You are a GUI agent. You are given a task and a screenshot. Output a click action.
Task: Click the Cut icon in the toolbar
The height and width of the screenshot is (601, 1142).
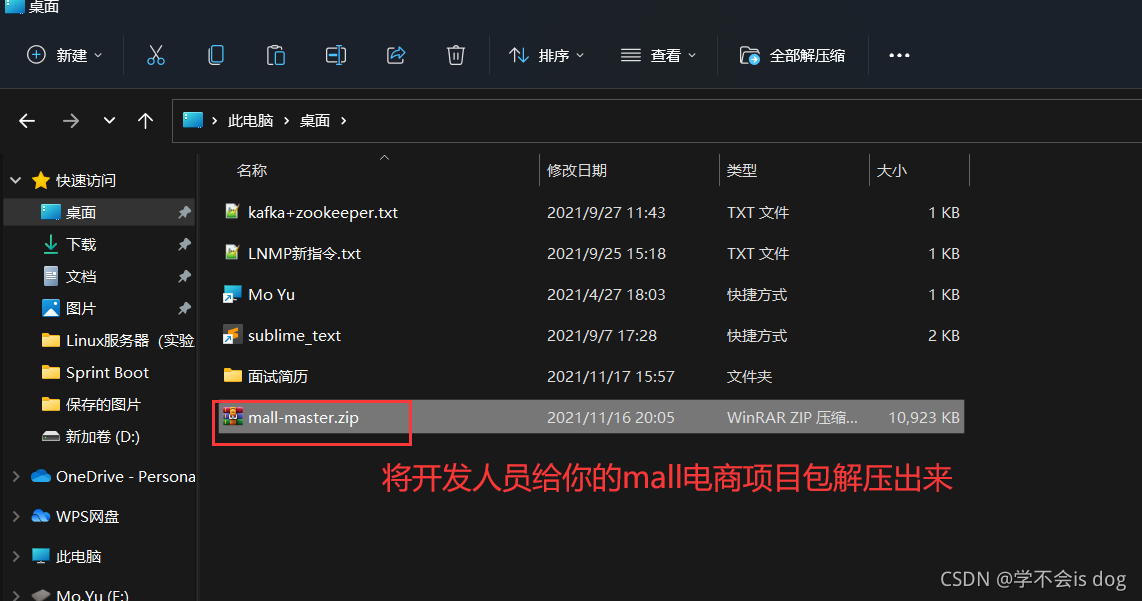(x=156, y=55)
